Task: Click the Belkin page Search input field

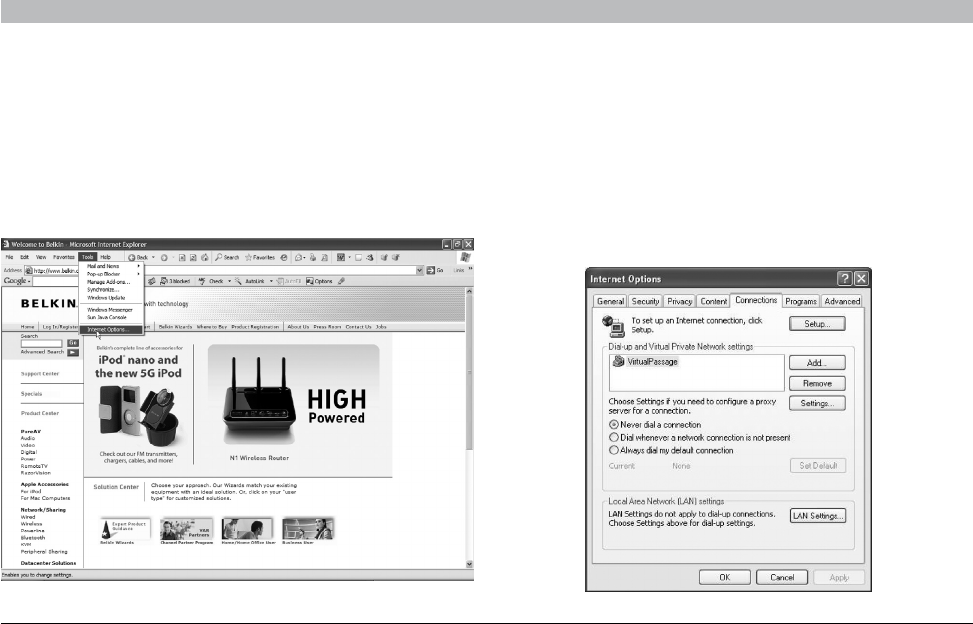Action: (42, 343)
